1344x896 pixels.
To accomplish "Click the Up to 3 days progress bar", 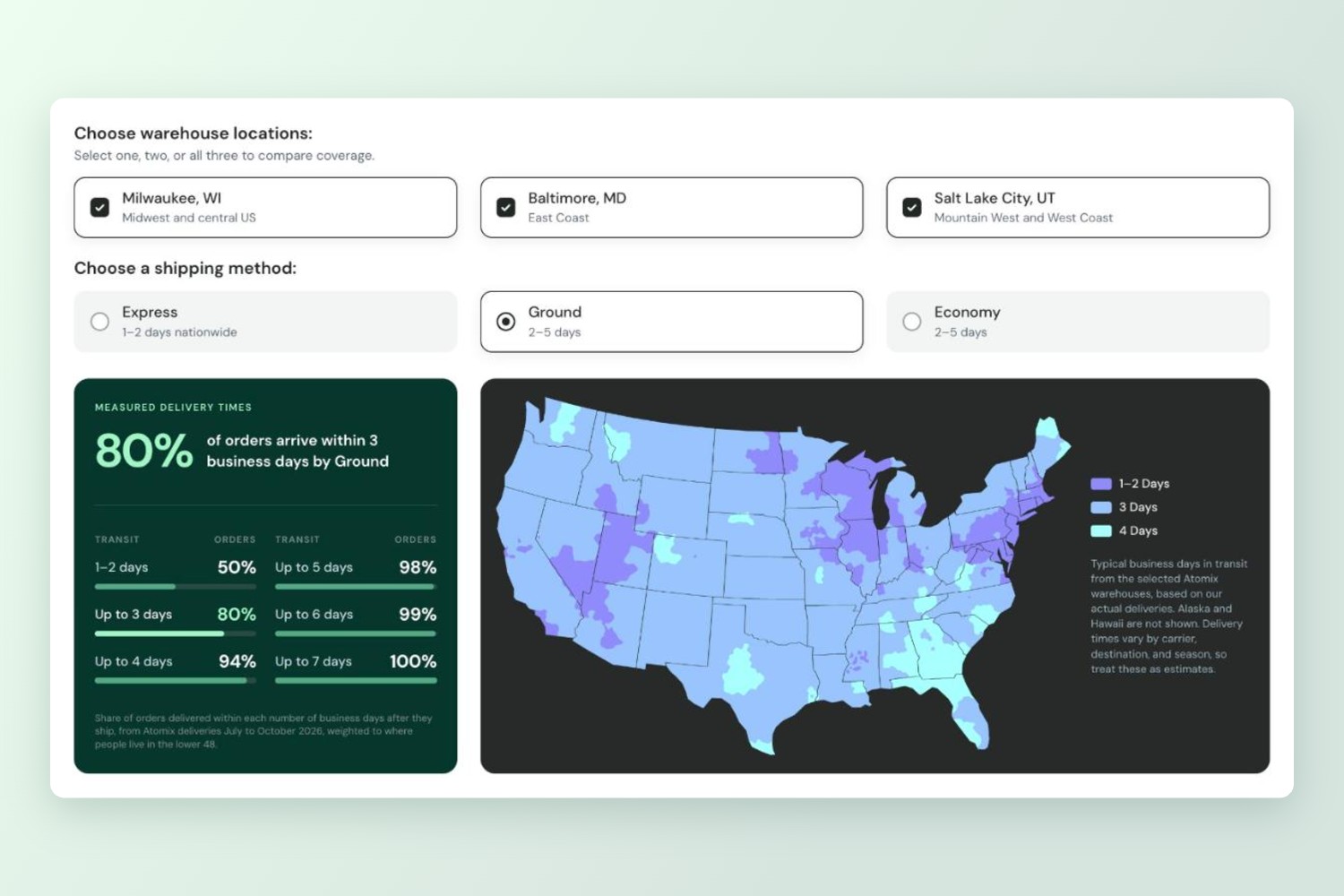I will 176,633.
